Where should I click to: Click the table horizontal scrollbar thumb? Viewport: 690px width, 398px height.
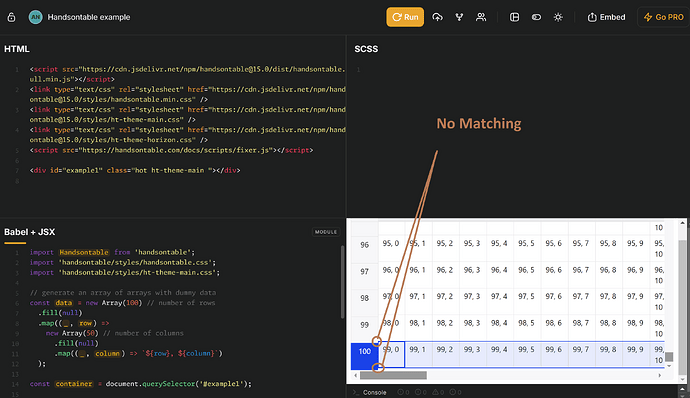point(393,375)
